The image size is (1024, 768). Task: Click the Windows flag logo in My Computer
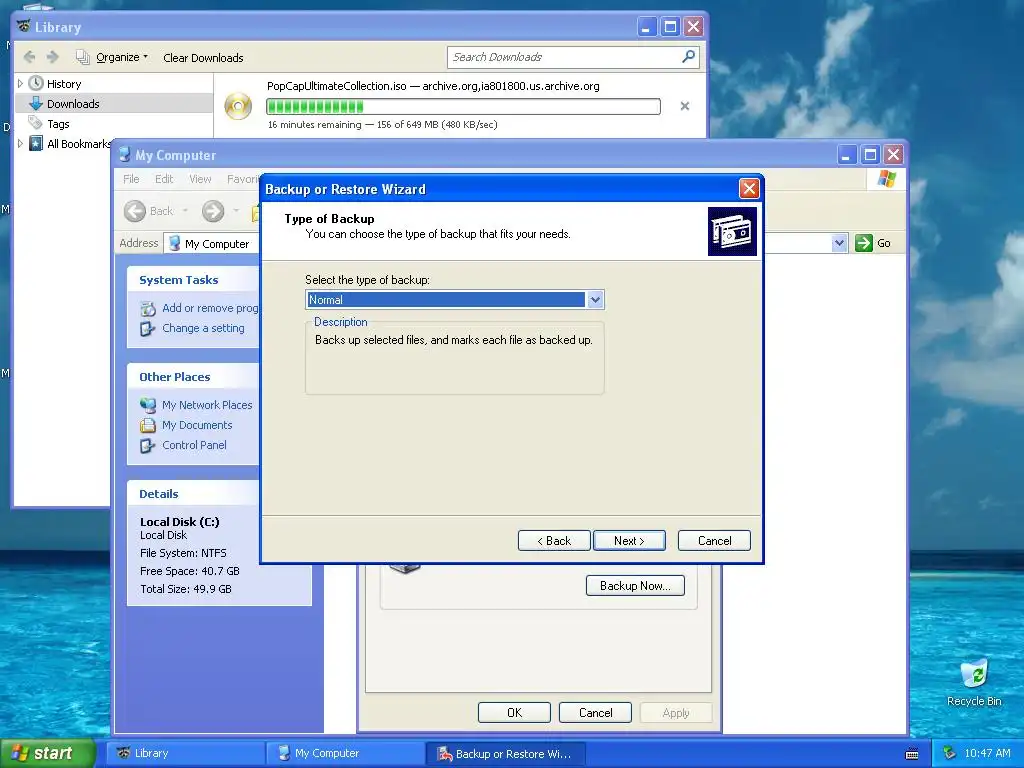886,178
